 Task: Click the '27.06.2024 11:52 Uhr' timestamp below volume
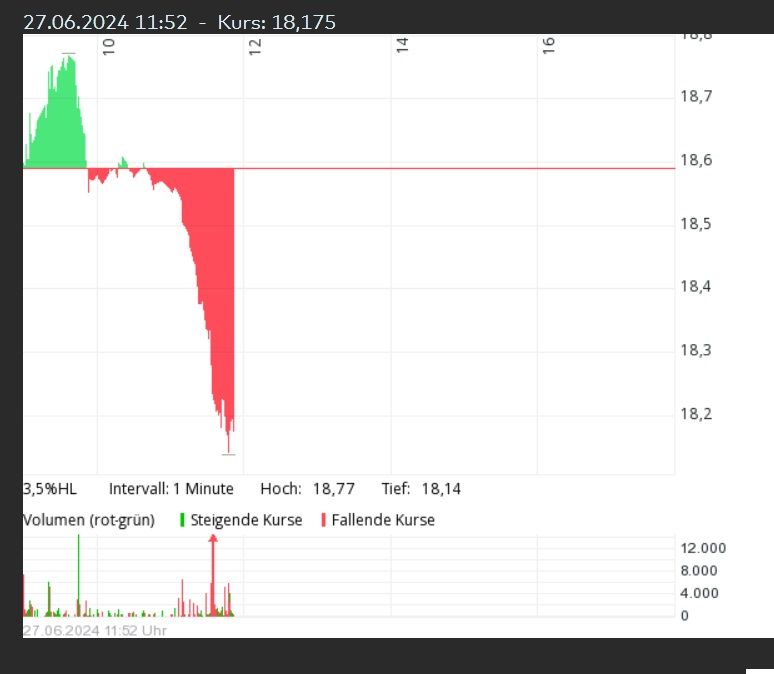click(x=95, y=631)
